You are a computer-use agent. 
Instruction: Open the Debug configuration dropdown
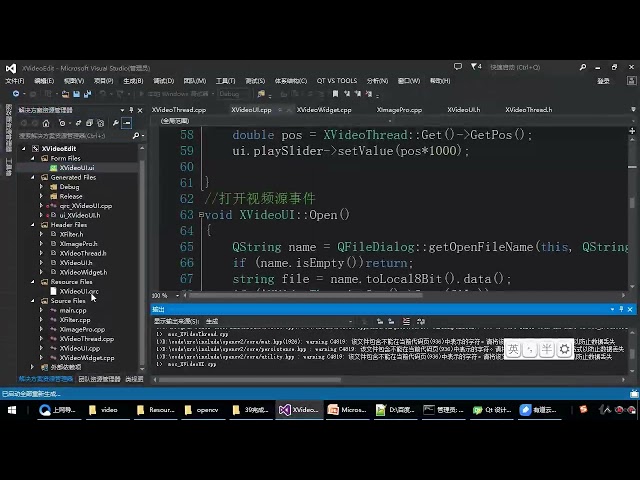247,93
